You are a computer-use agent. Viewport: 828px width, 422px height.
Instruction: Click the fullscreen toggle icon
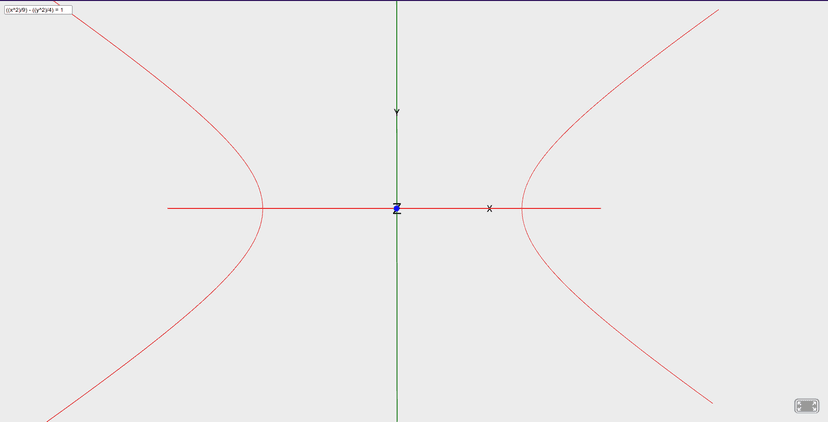(x=806, y=405)
